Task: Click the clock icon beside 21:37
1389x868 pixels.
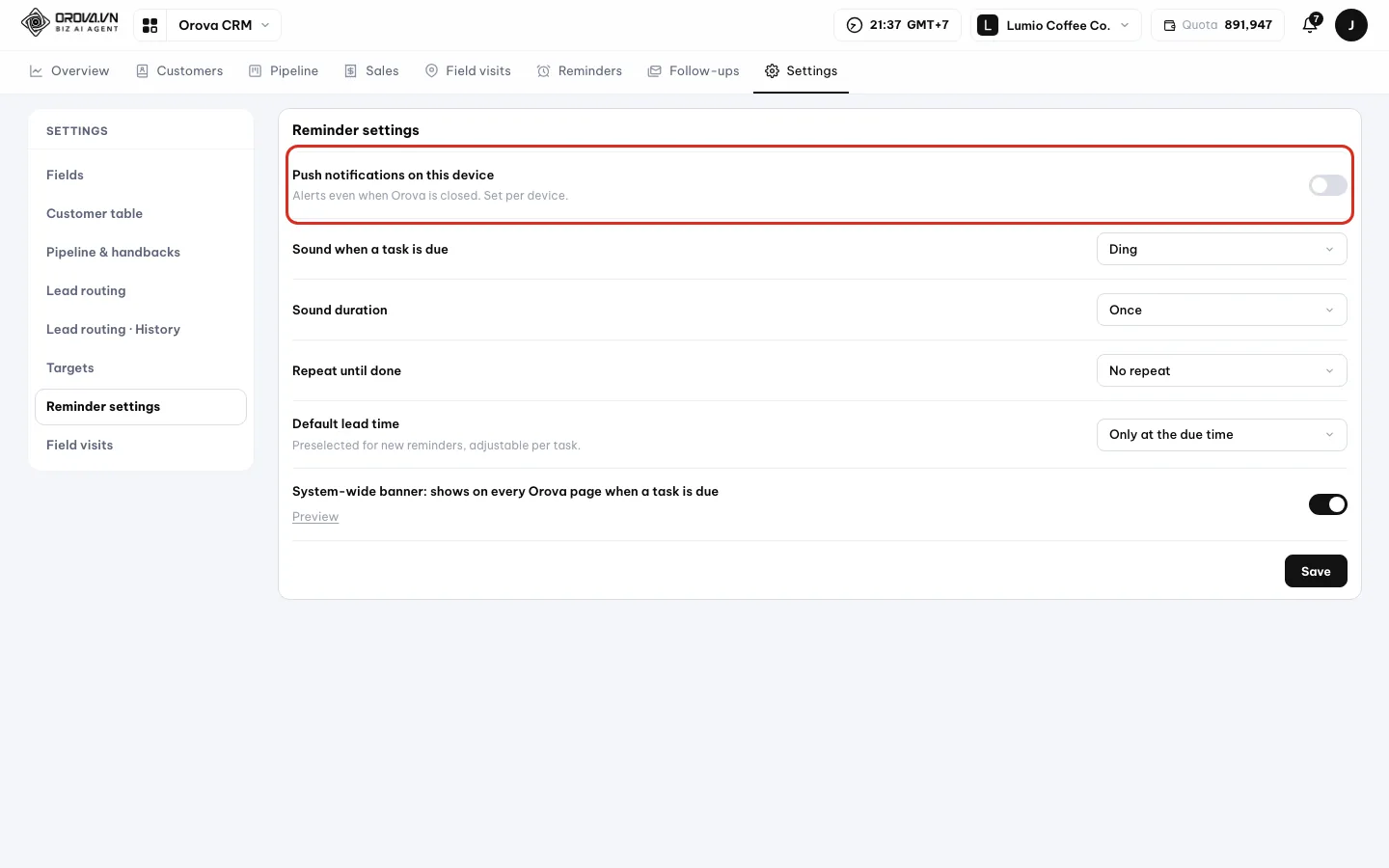Action: 854,25
